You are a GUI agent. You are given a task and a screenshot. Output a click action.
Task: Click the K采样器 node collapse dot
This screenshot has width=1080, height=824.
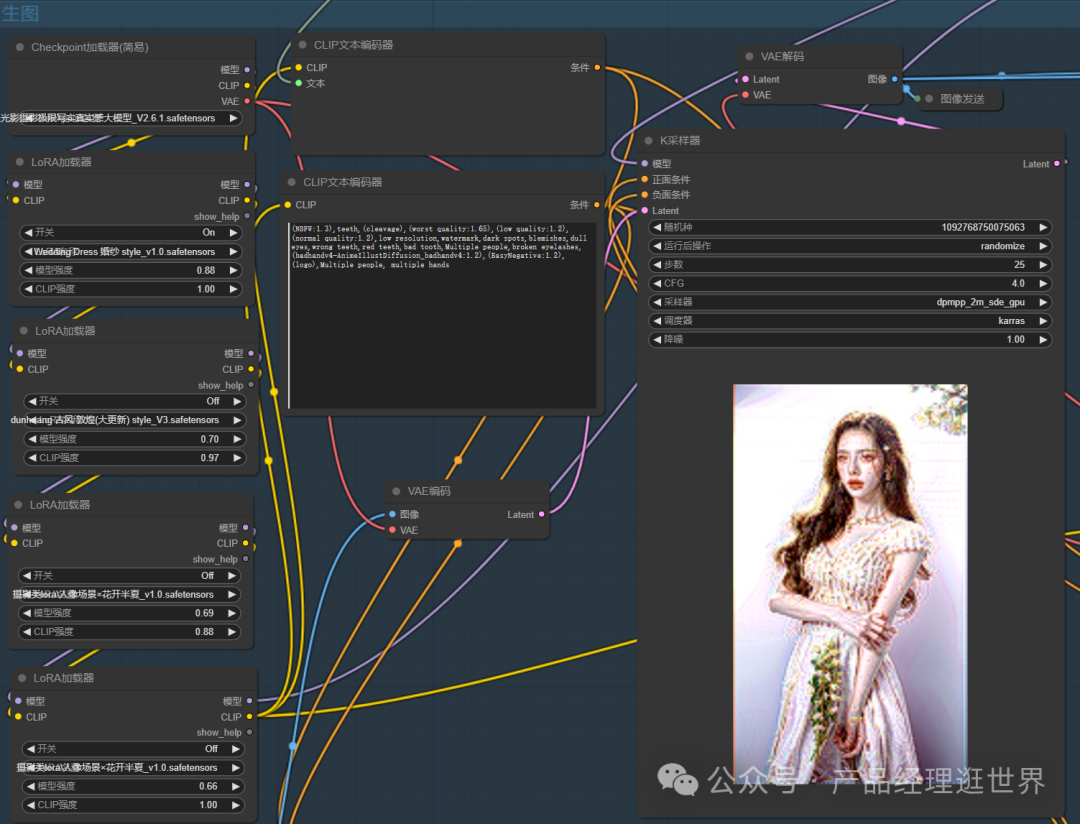[x=649, y=141]
